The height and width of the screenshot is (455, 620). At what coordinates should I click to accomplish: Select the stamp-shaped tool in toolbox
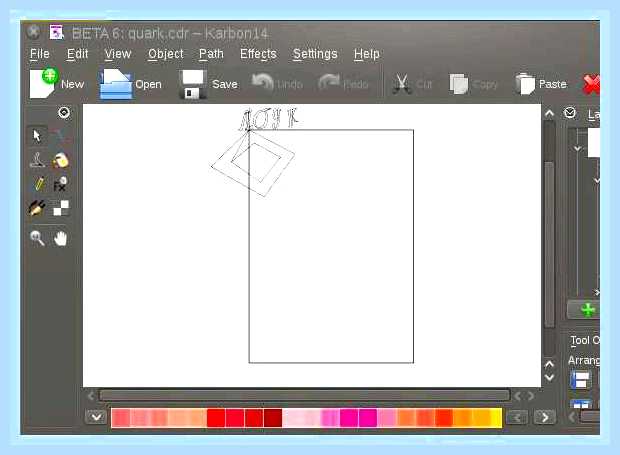[37, 160]
